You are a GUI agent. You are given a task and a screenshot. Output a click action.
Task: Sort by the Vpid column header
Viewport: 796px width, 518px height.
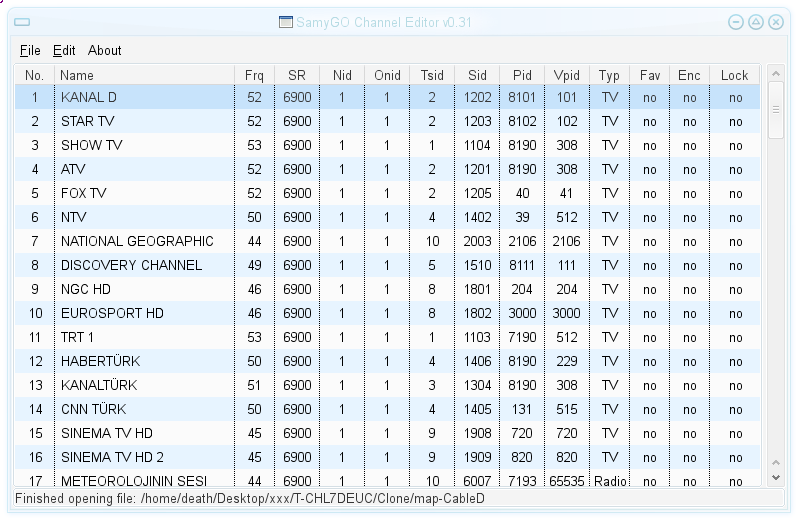click(567, 75)
